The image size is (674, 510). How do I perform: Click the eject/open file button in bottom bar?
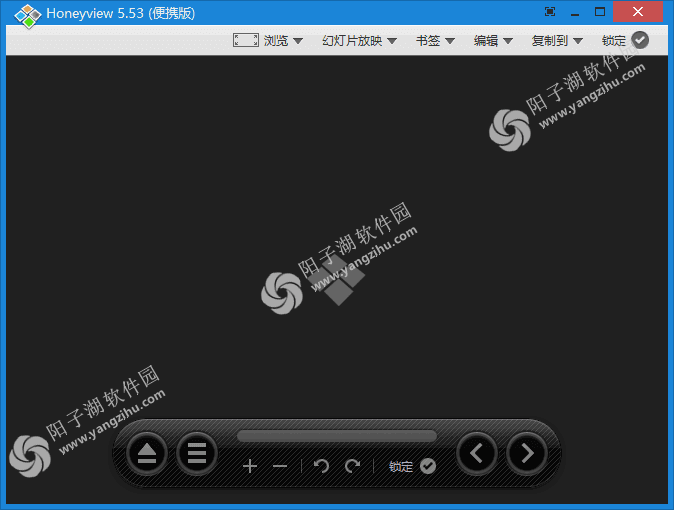click(147, 454)
